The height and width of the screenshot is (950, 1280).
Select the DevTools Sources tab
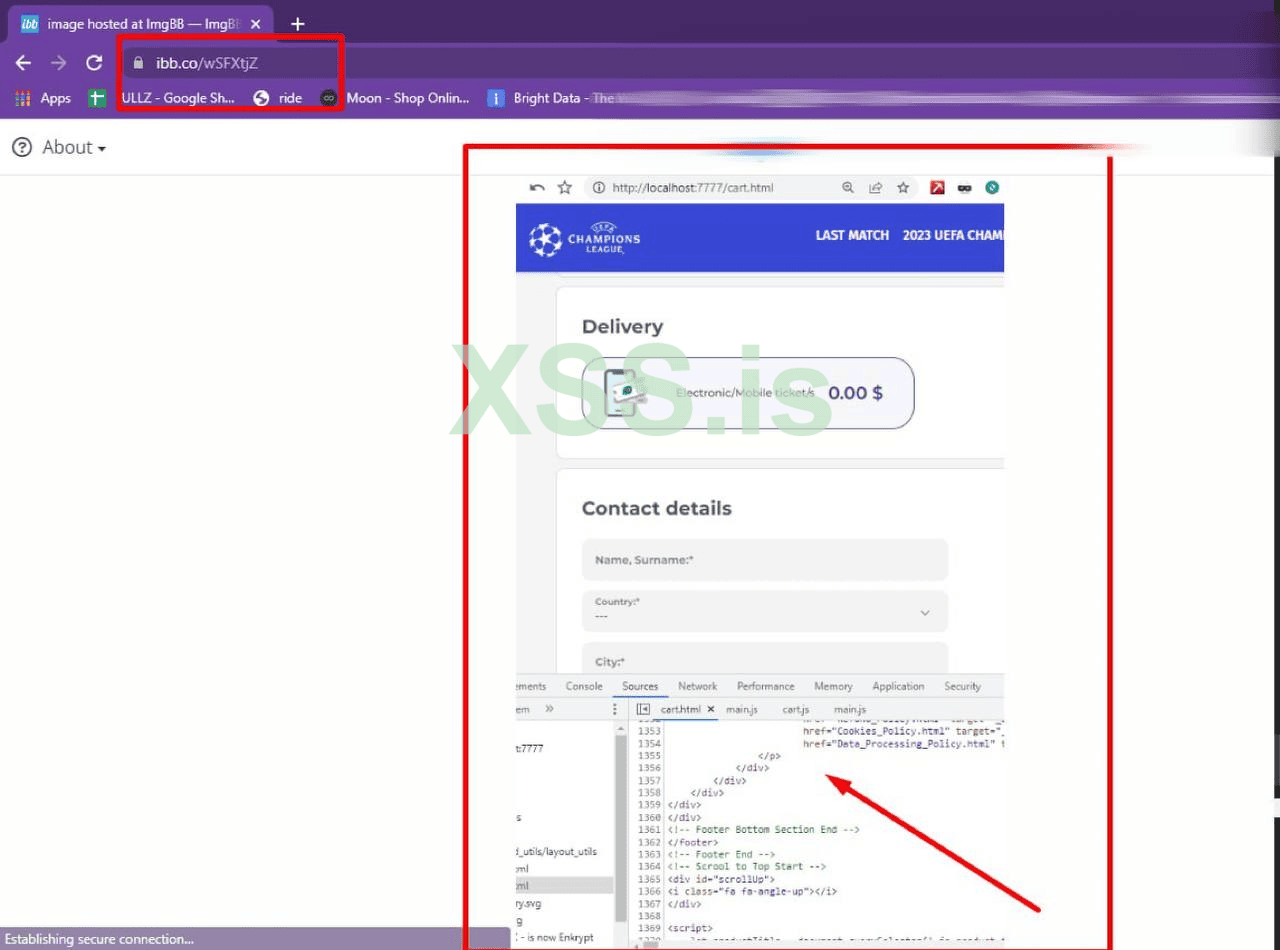[x=640, y=686]
